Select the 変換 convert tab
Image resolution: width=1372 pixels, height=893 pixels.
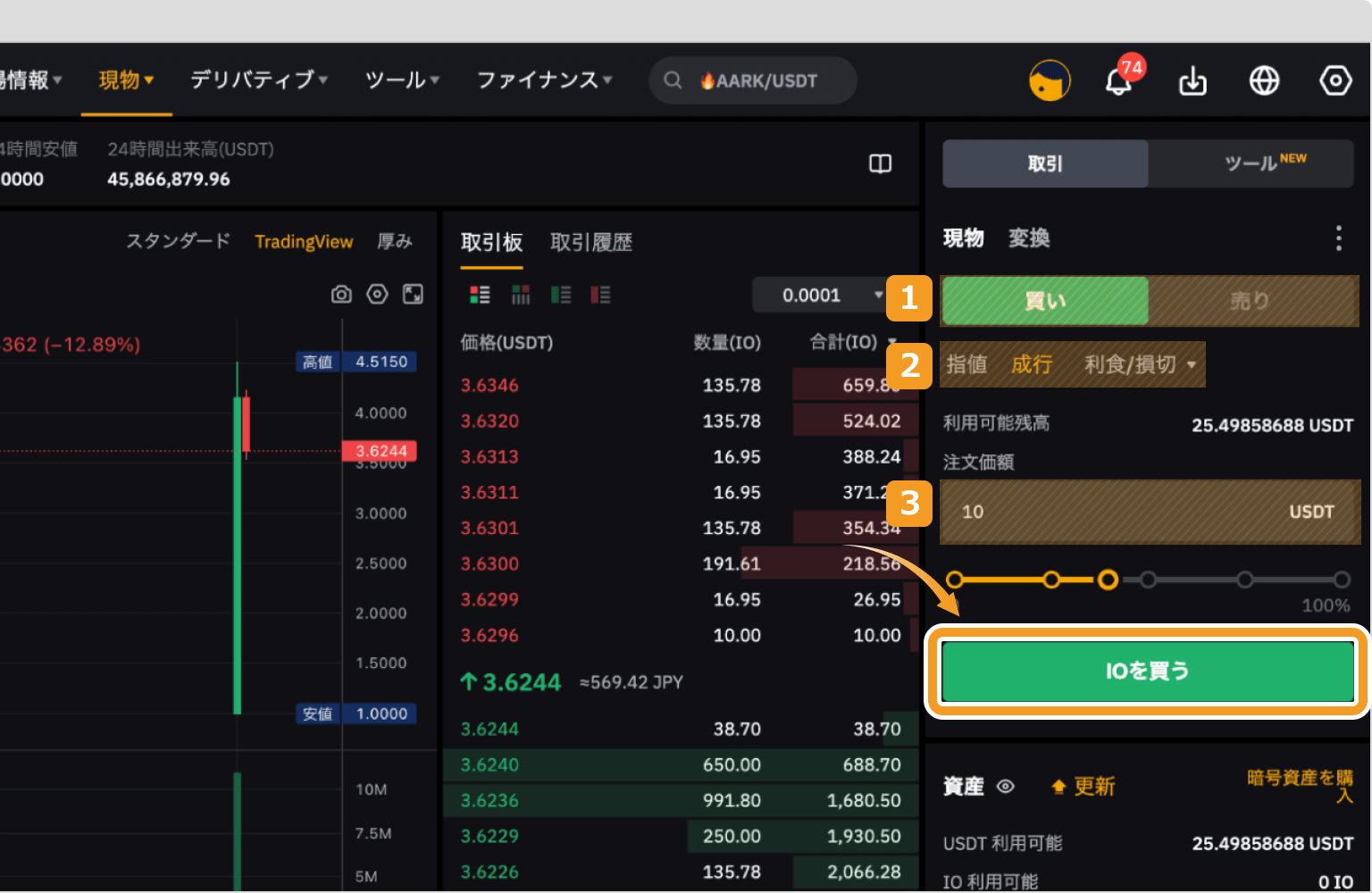pos(1029,238)
